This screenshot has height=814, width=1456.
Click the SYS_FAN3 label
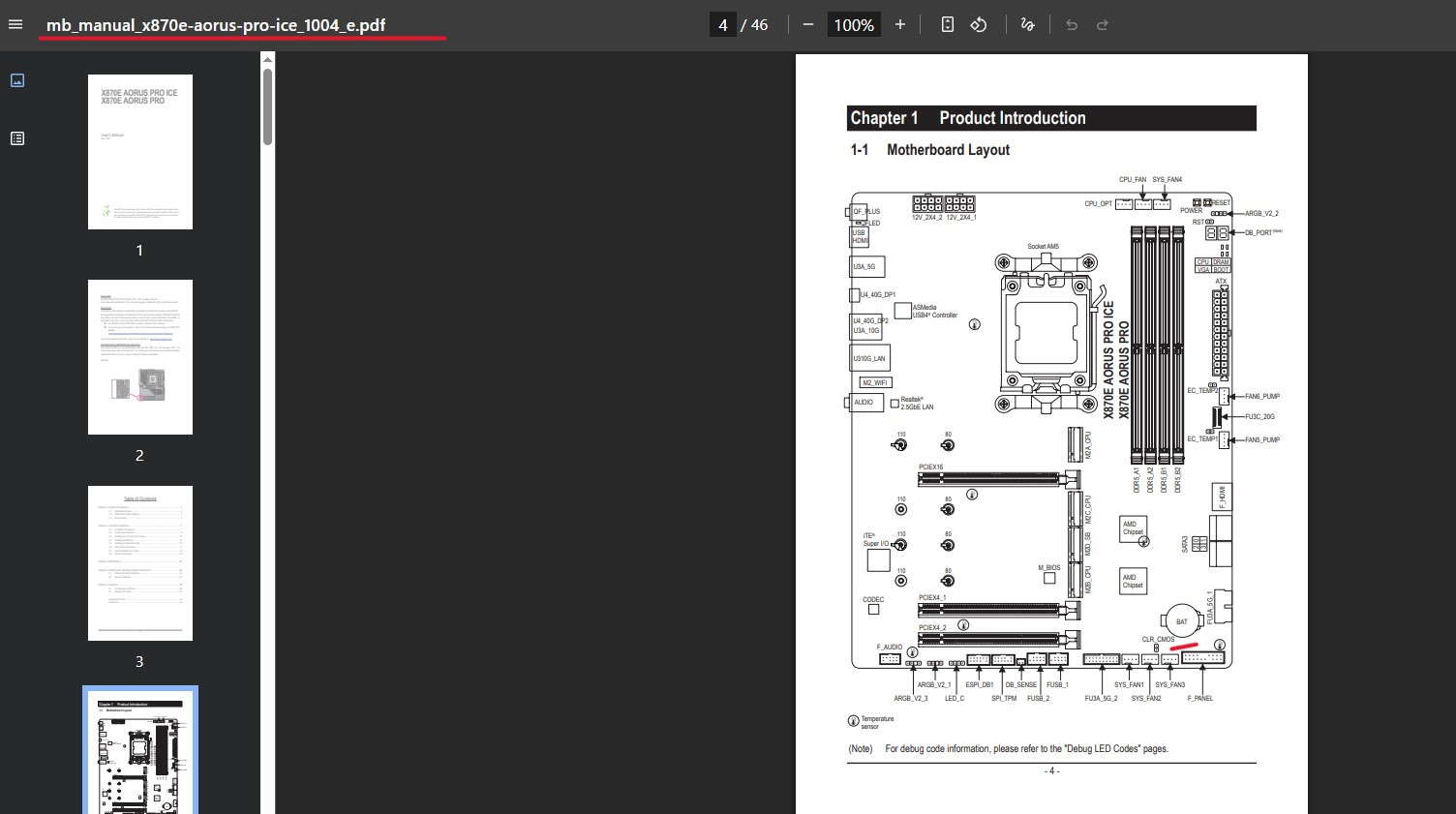click(x=1169, y=685)
